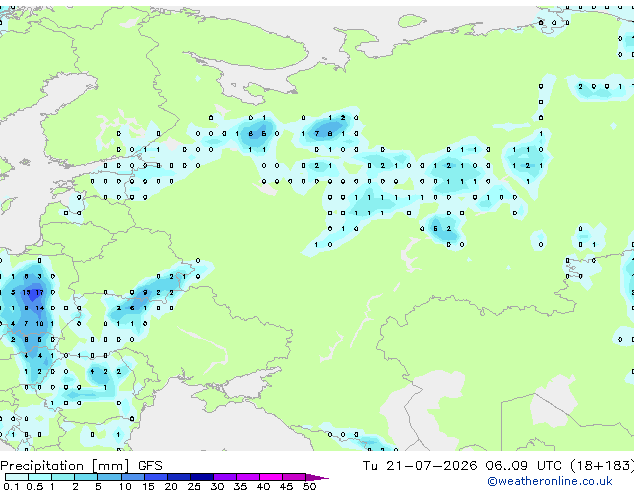Click the legend label '35'
This screenshot has height=490, width=634.
240,486
